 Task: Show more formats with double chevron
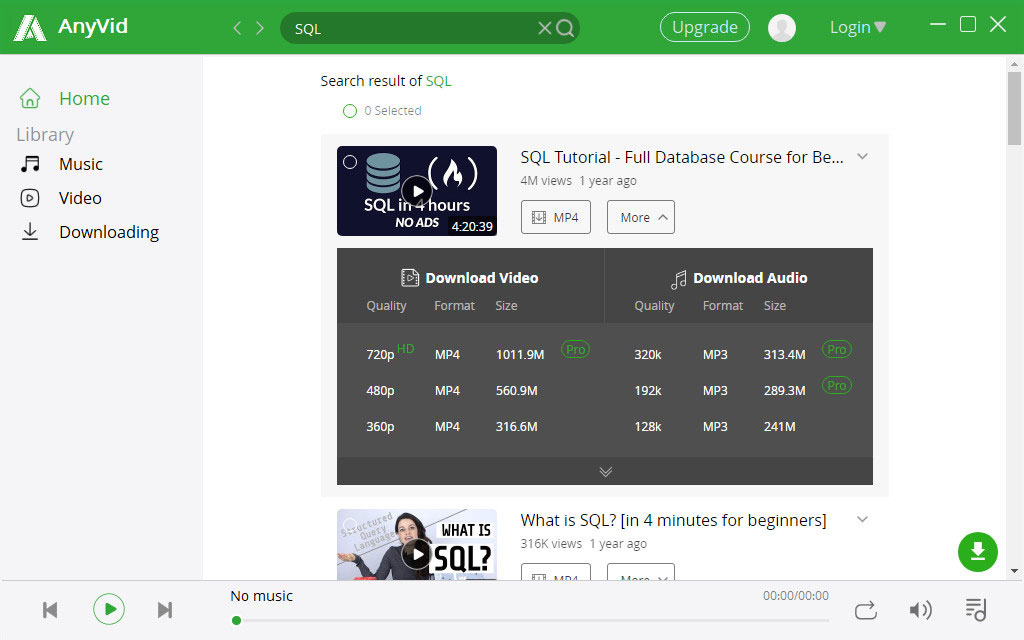point(605,472)
